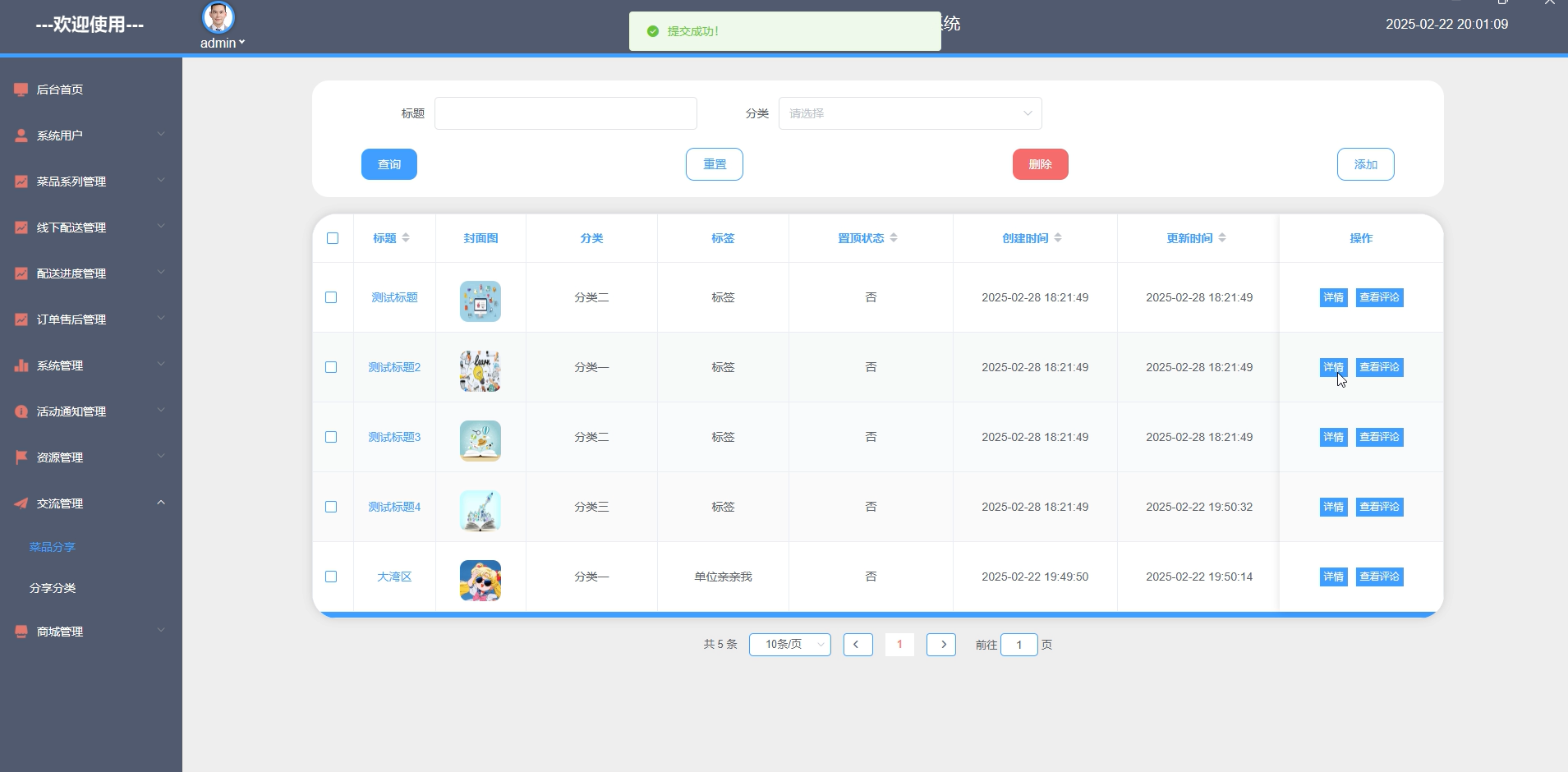Screen dimensions: 1568x772
Task: Click 查看评论 for 测试标题3
Action: (1380, 437)
